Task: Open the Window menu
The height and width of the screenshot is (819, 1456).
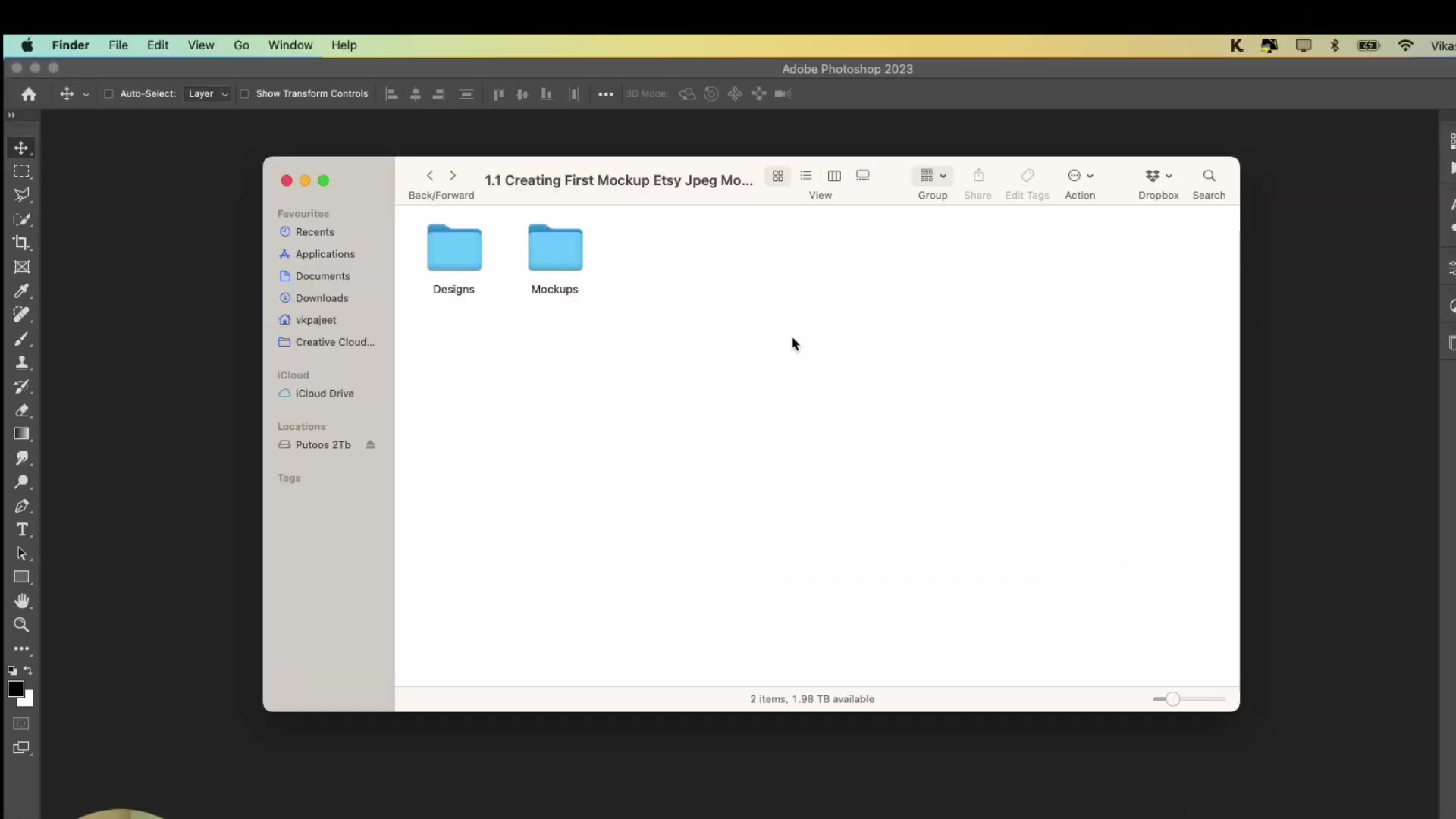Action: [x=290, y=45]
